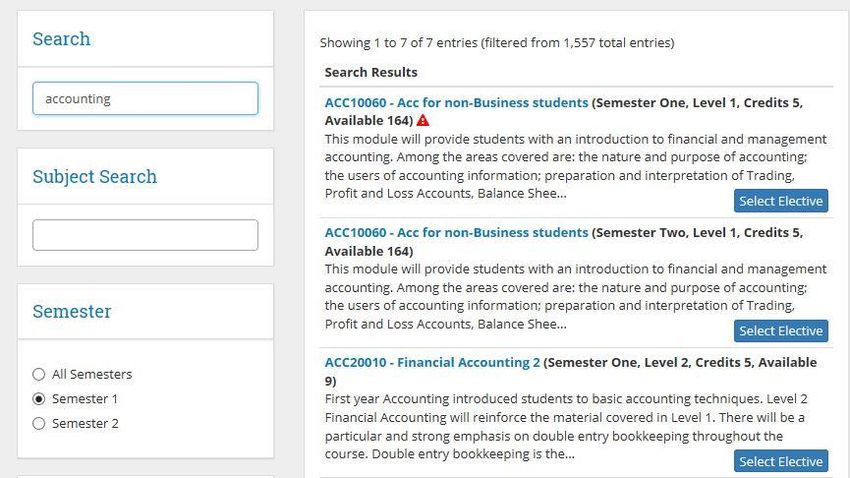
Task: Choose the Semester 1 radio button
Action: (x=38, y=399)
